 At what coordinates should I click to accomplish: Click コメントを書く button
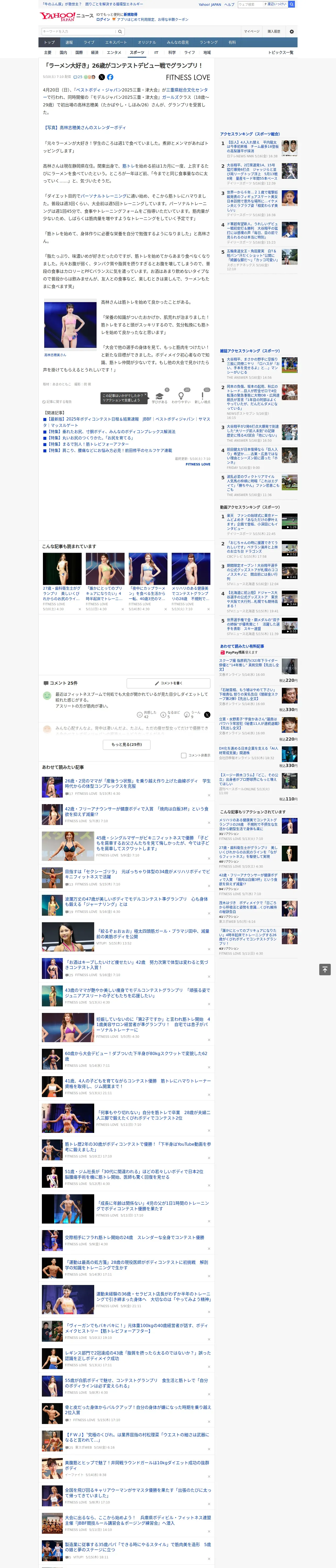[168, 683]
